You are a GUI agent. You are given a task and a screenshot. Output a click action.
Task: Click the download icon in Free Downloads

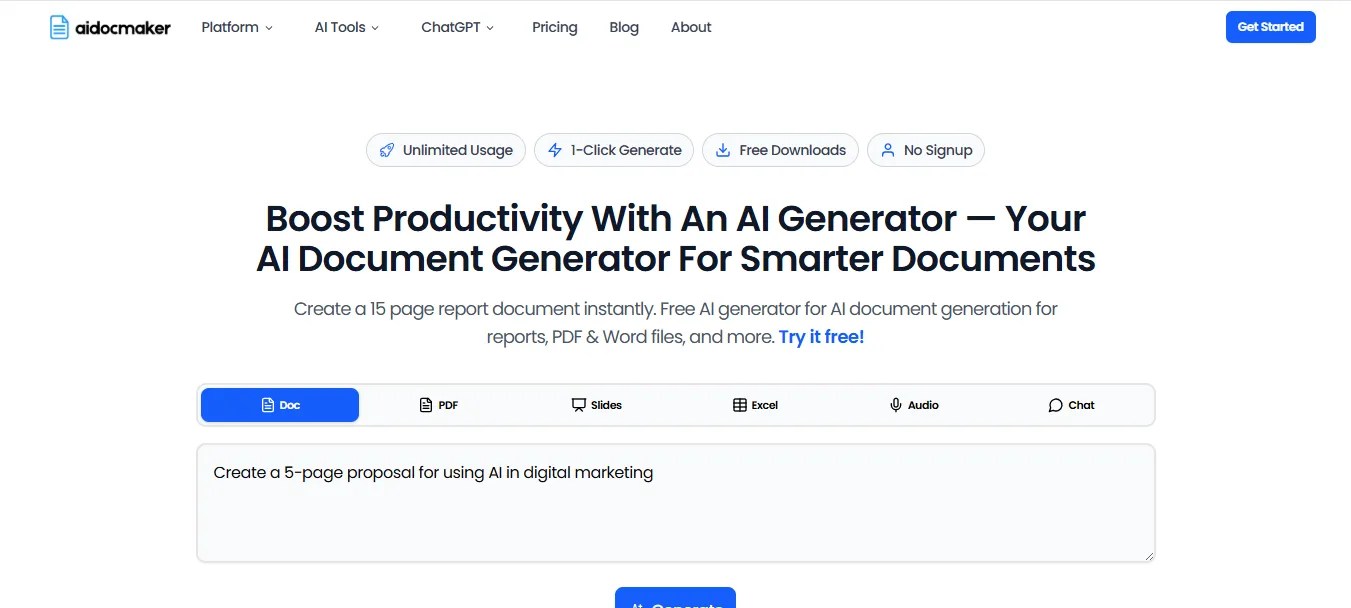tap(722, 150)
